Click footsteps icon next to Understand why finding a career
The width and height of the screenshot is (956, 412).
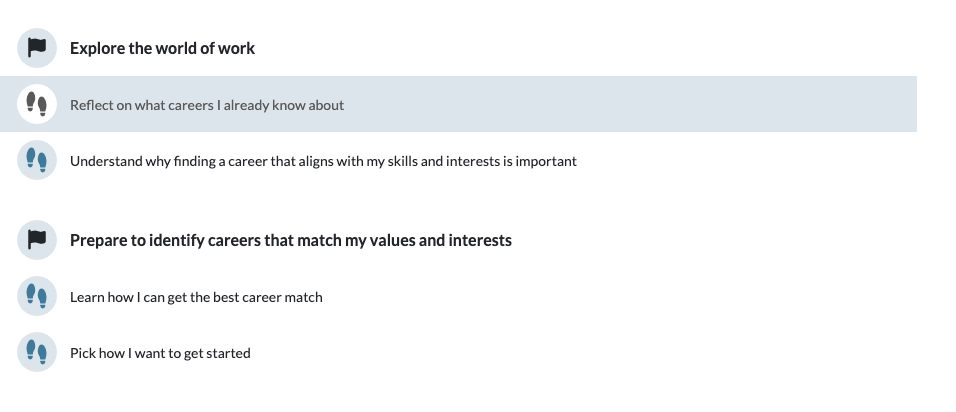[37, 160]
